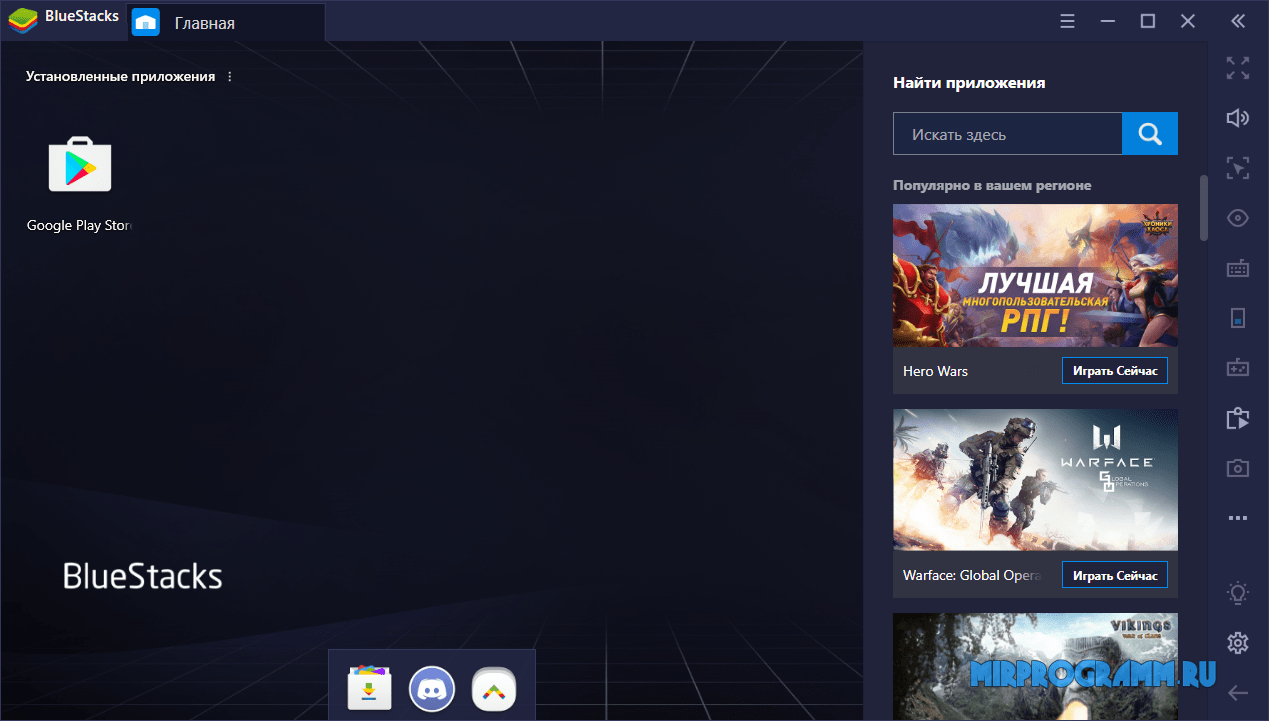Open the Google Play Store app
Screen dimensions: 1269x721
80,166
